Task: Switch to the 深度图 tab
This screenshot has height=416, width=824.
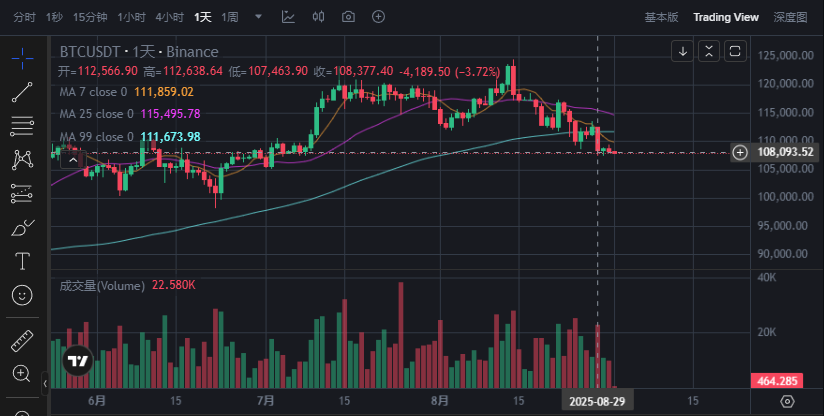Action: (790, 17)
